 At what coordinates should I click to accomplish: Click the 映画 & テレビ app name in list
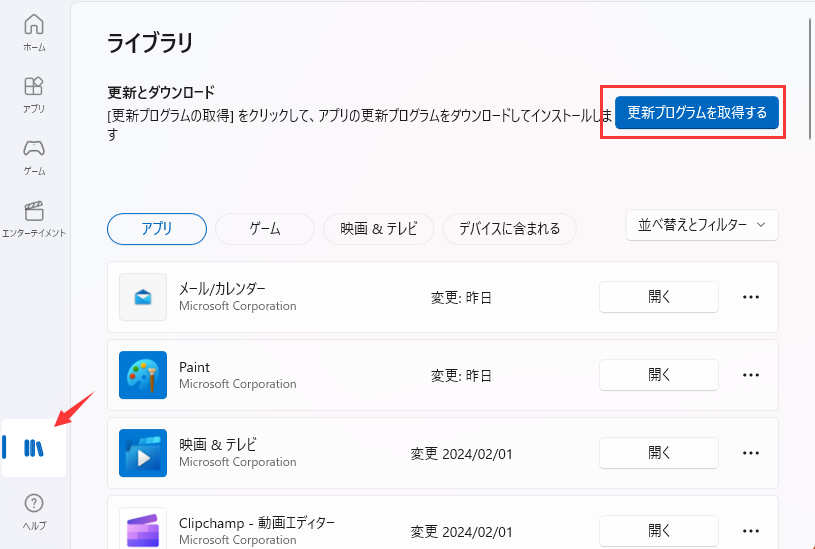217,445
